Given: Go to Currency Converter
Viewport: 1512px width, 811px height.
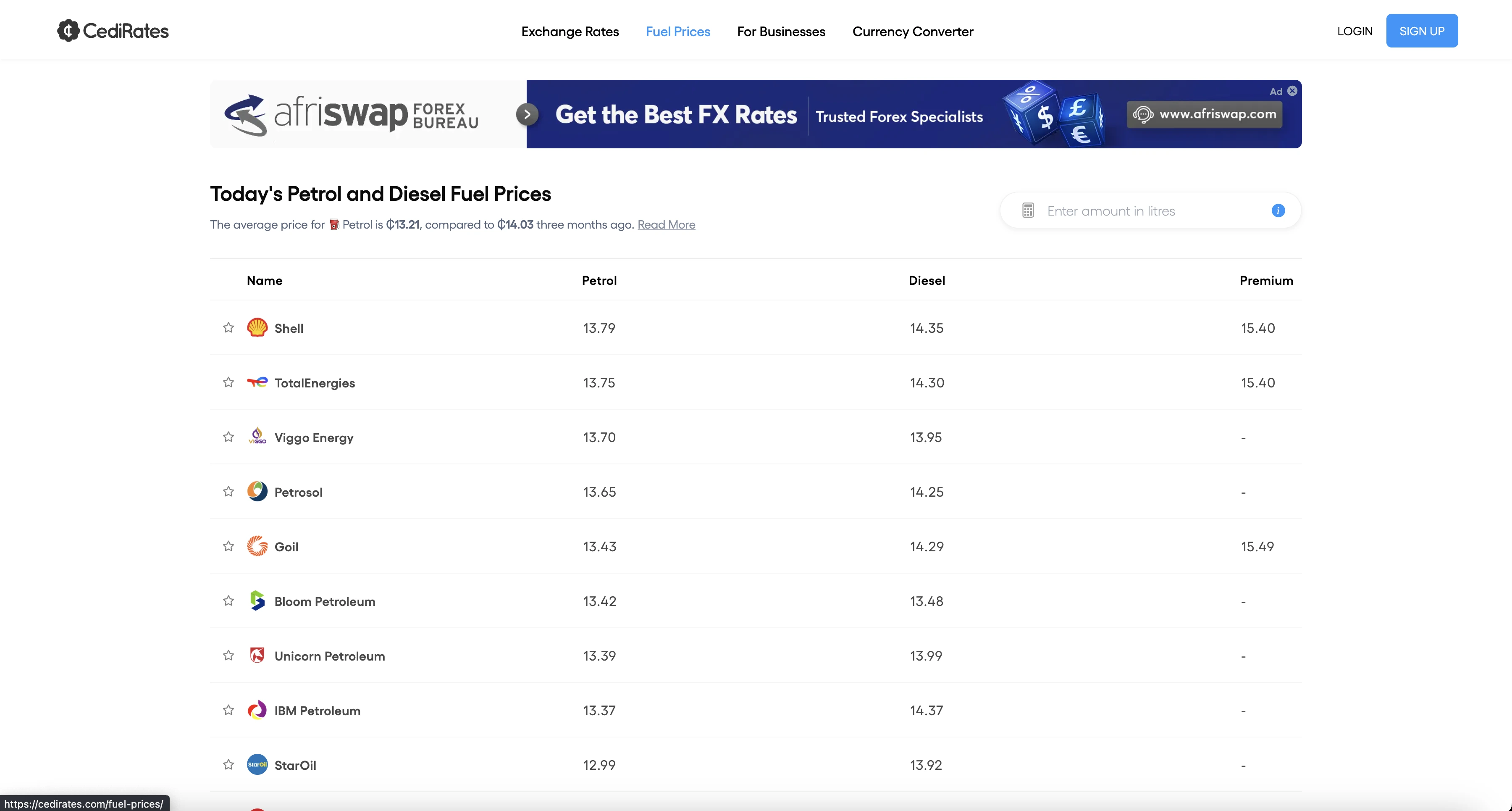Looking at the screenshot, I should click(x=913, y=32).
